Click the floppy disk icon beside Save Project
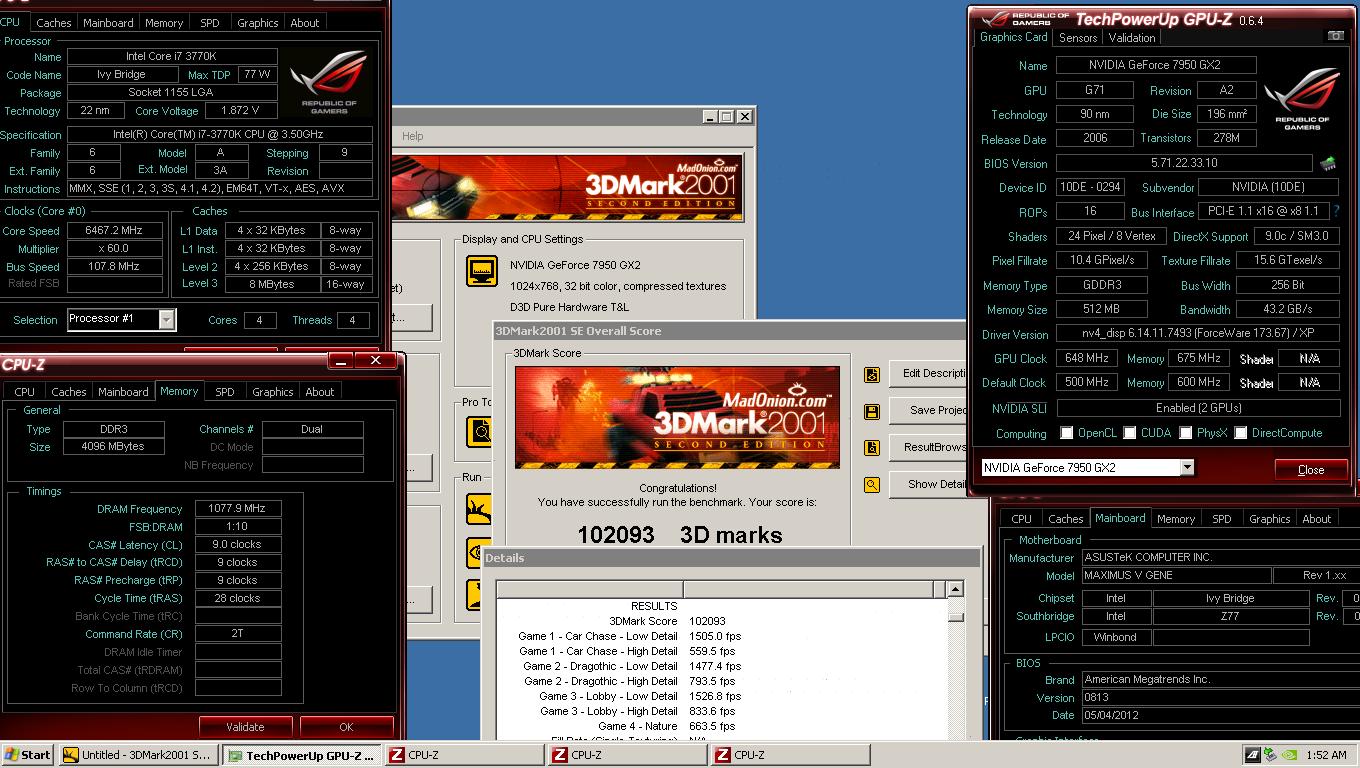This screenshot has height=768, width=1360. [x=872, y=411]
